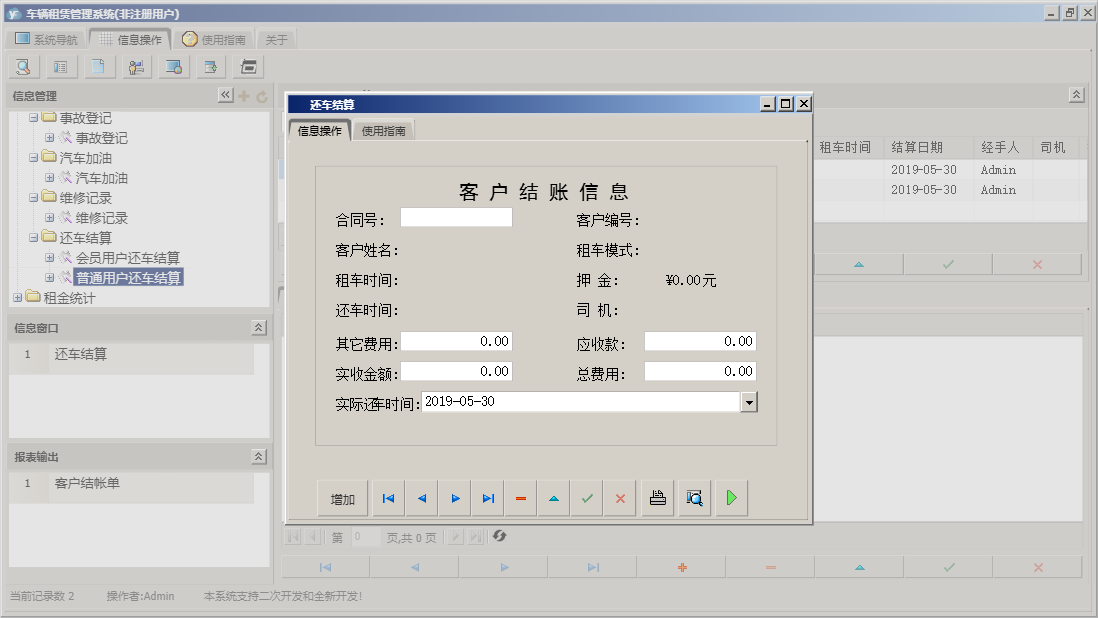
Task: Open the 实际还车时间 date dropdown
Action: coord(749,401)
